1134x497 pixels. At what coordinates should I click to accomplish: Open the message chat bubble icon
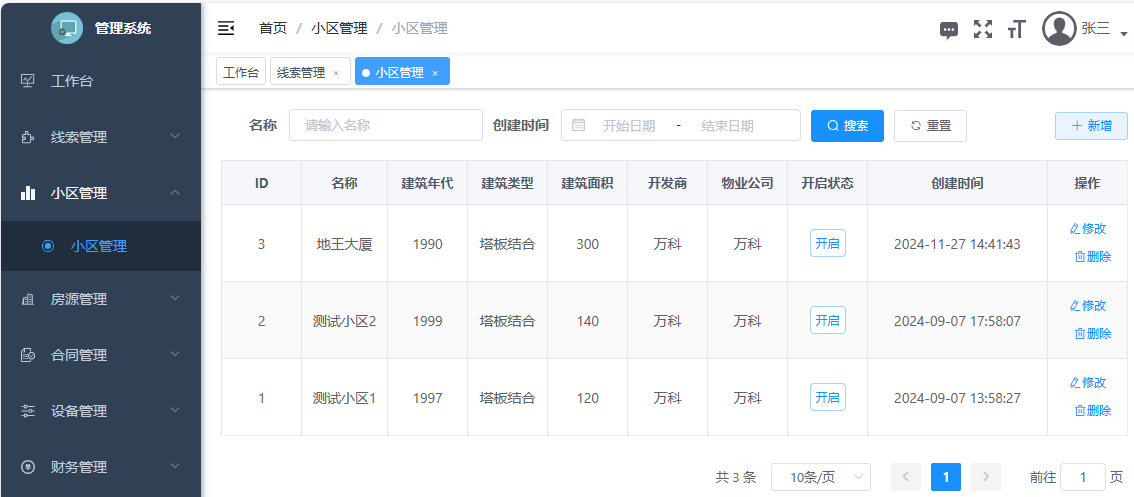click(x=949, y=30)
